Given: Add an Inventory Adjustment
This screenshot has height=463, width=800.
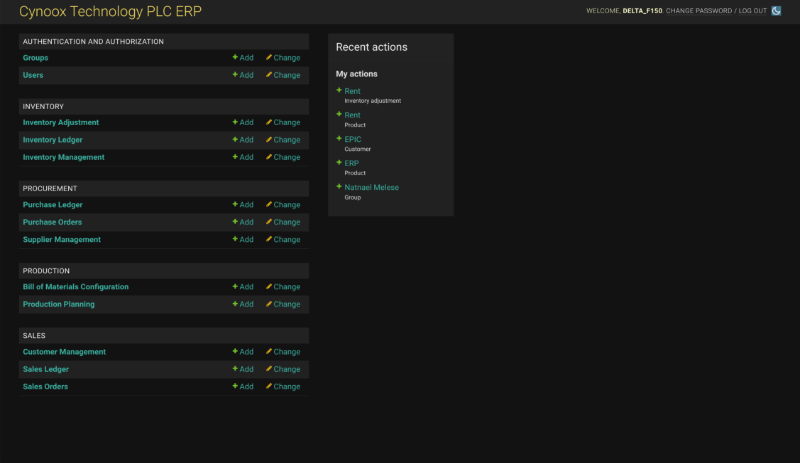Looking at the screenshot, I should coord(243,123).
